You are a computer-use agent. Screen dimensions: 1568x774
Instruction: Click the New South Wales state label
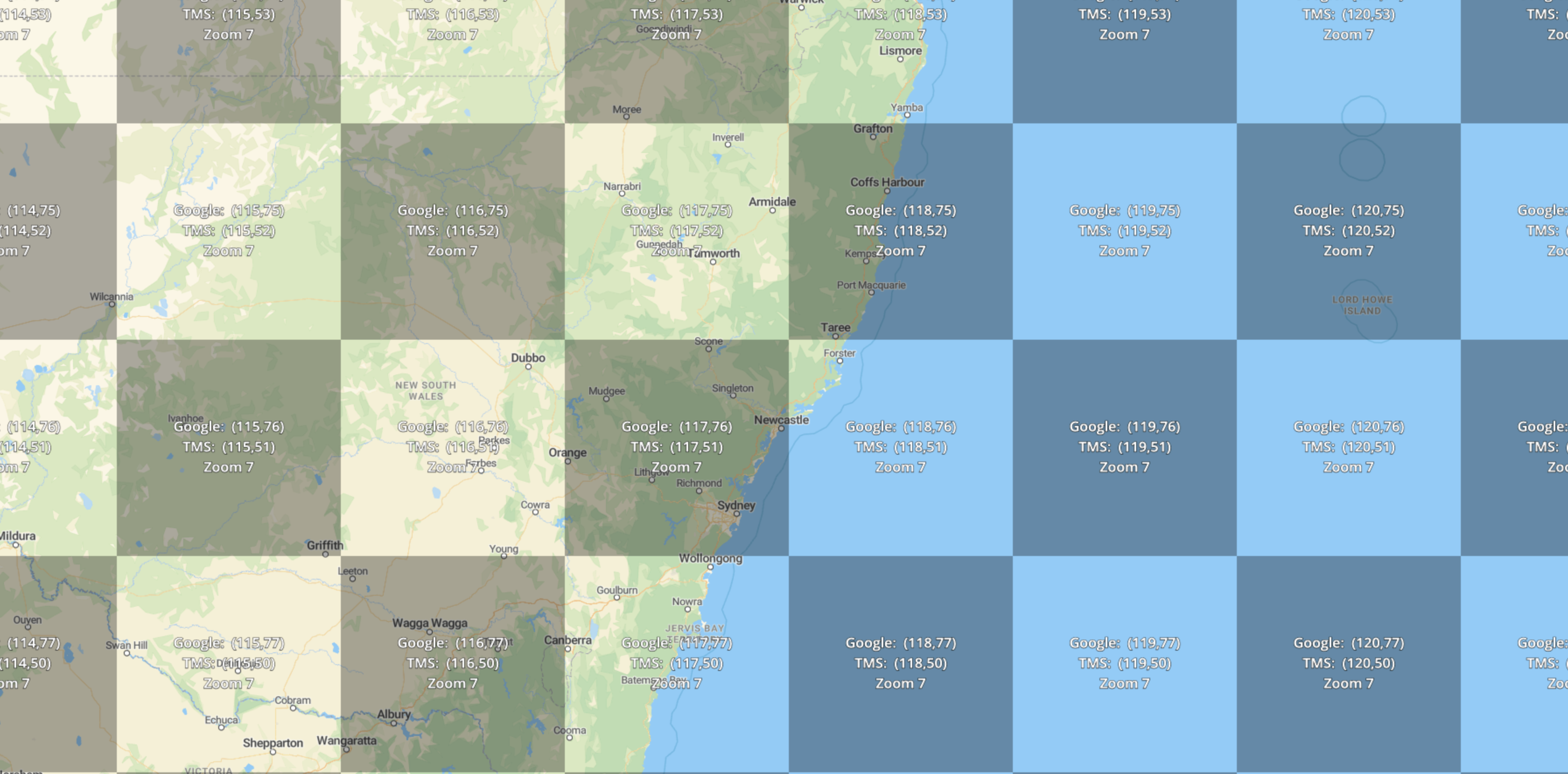click(x=426, y=391)
